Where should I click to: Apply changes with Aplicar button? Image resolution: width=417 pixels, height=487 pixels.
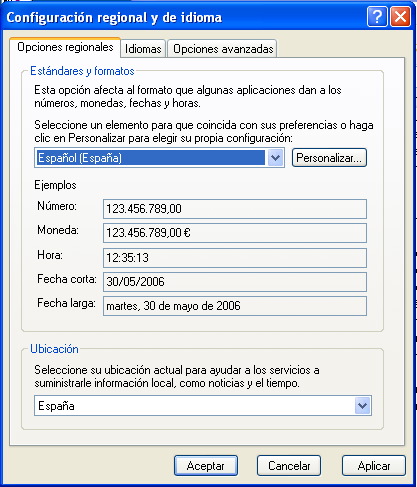(x=374, y=466)
